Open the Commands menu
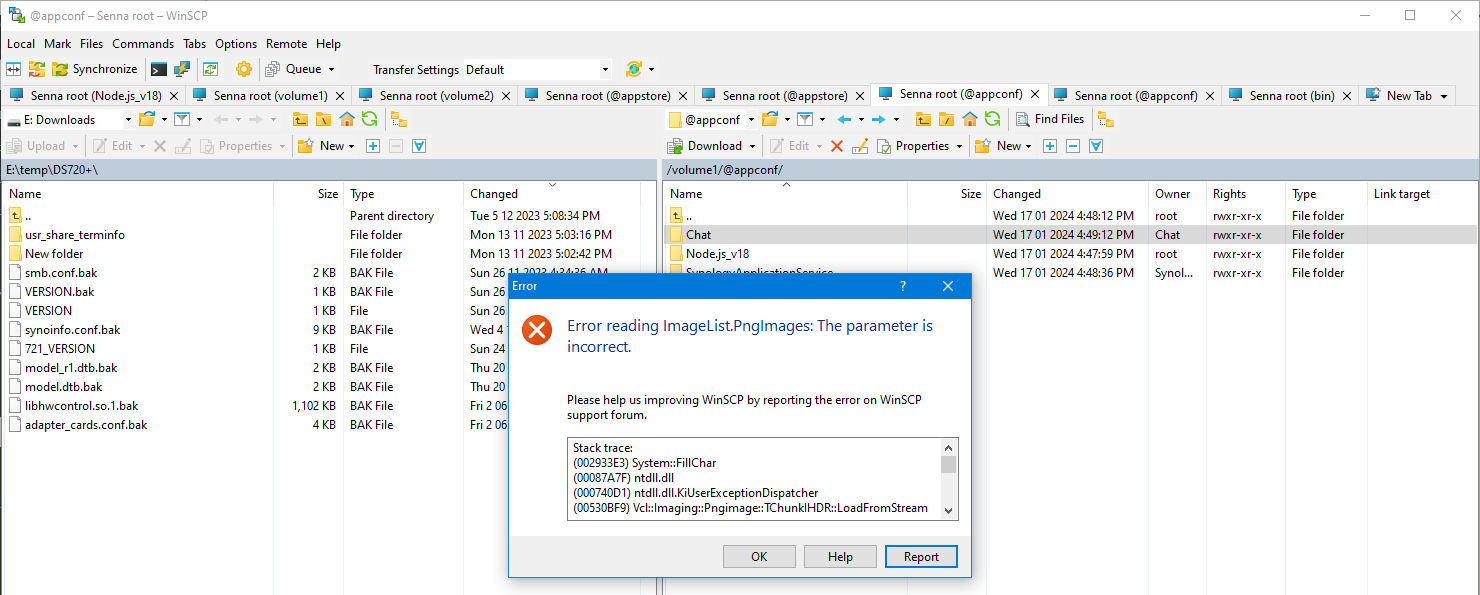 point(142,43)
